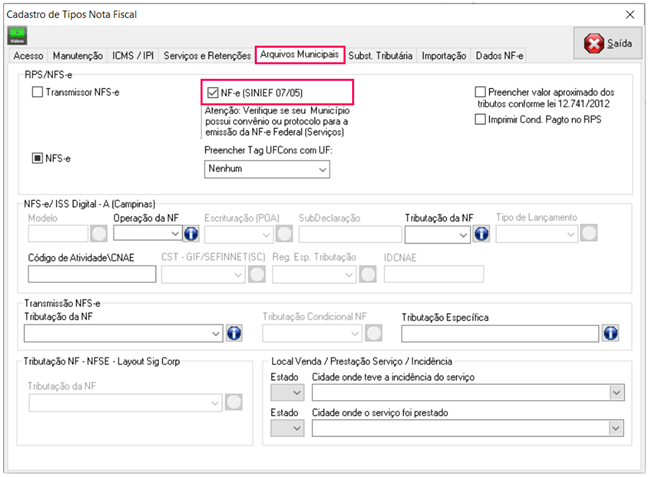
Task: Uncheck the NF-e (SINIEF 07/05) checkbox
Action: (x=211, y=93)
